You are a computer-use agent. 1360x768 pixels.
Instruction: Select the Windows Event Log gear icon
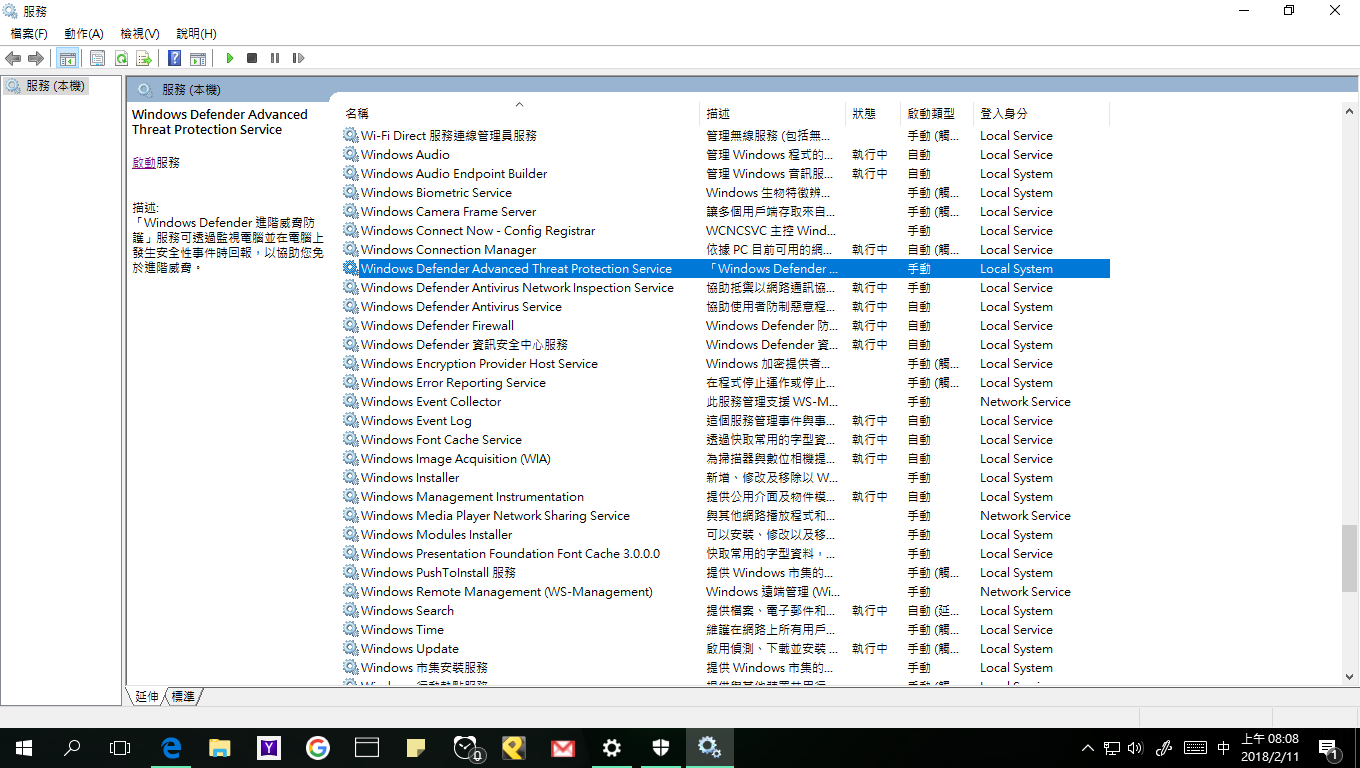tap(350, 420)
